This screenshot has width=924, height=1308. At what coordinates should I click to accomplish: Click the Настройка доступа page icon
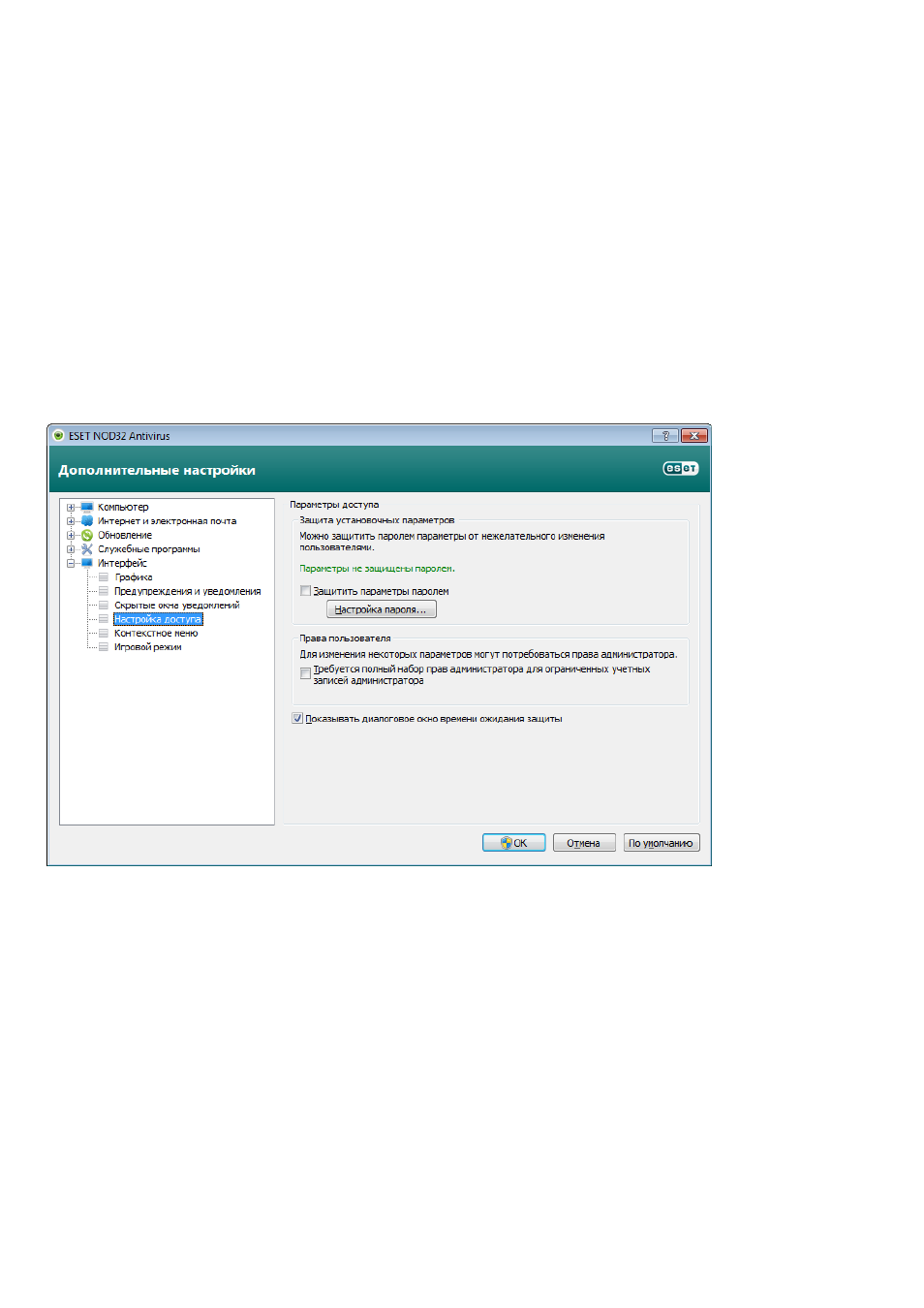104,619
